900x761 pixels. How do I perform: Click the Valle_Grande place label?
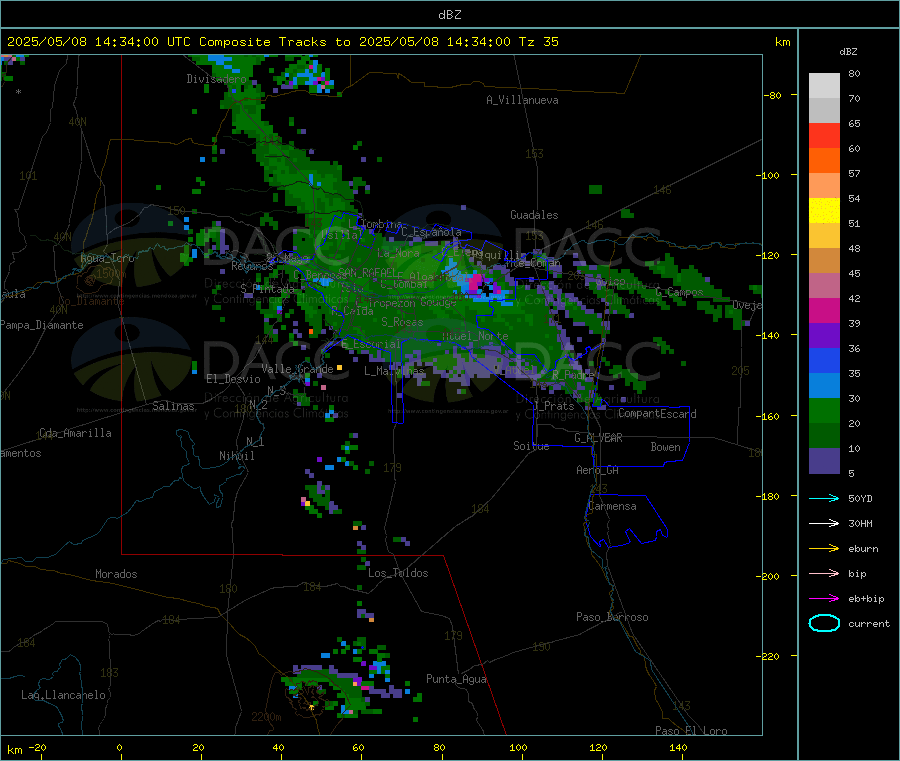297,369
